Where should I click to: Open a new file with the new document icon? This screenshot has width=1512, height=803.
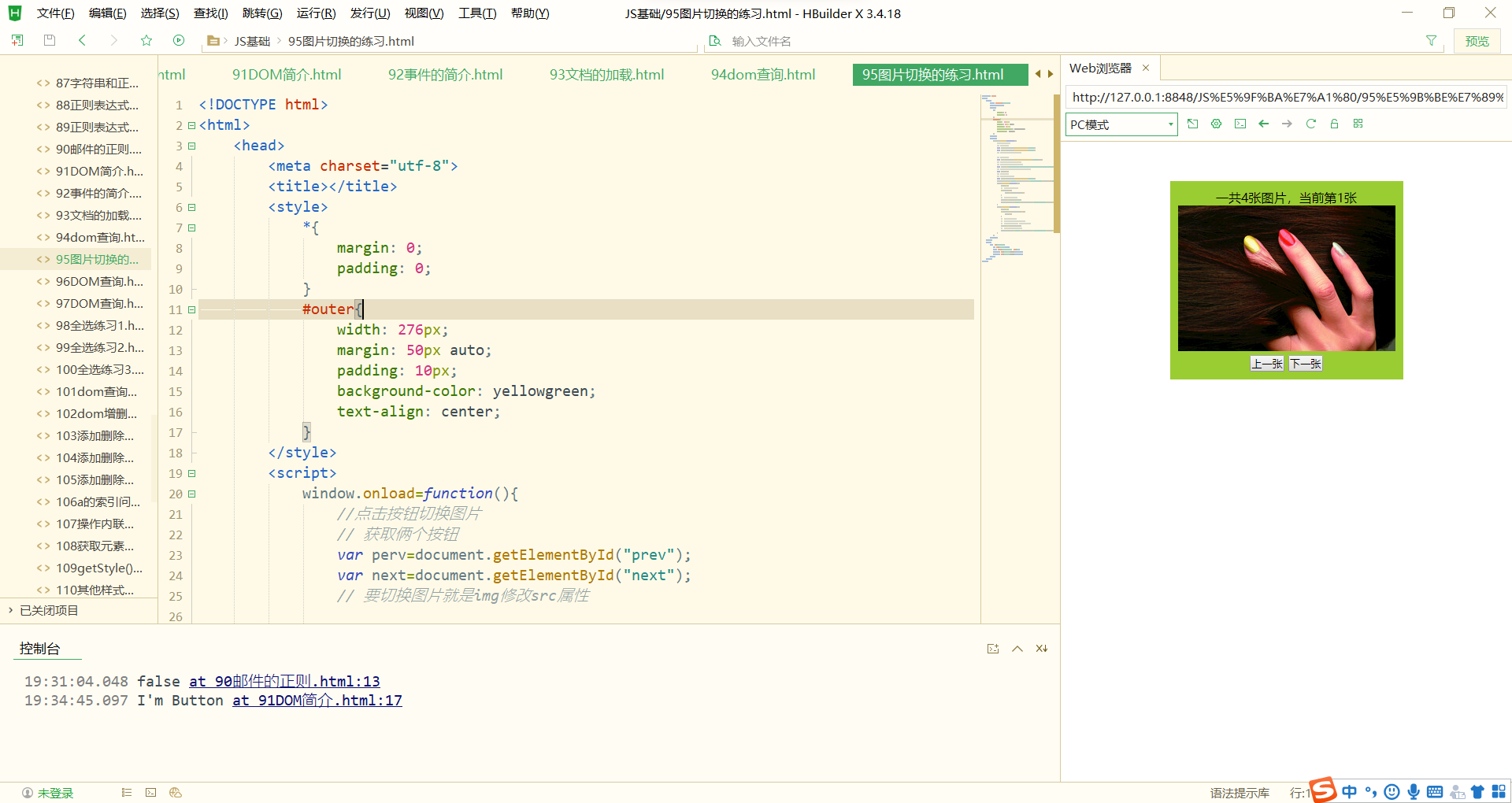[17, 40]
